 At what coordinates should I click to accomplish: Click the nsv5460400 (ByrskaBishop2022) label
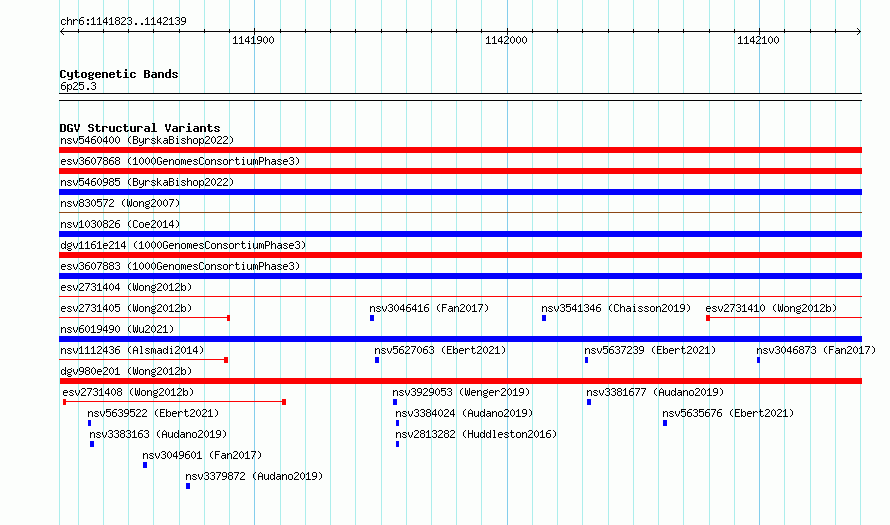coord(147,140)
